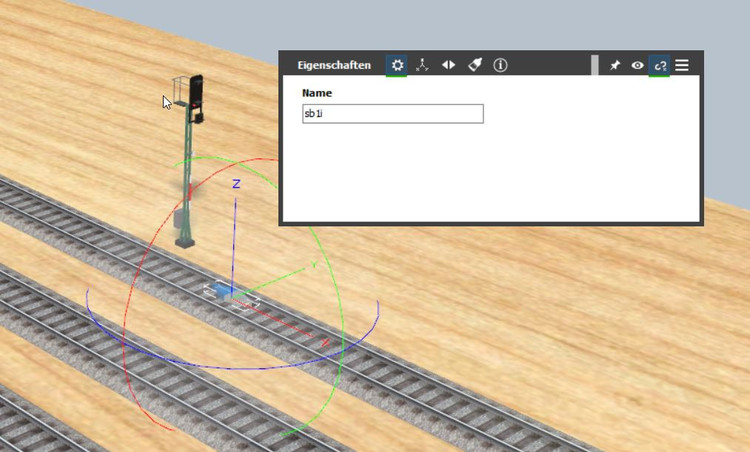Open the general settings gear tab
750x452 pixels.
click(397, 65)
